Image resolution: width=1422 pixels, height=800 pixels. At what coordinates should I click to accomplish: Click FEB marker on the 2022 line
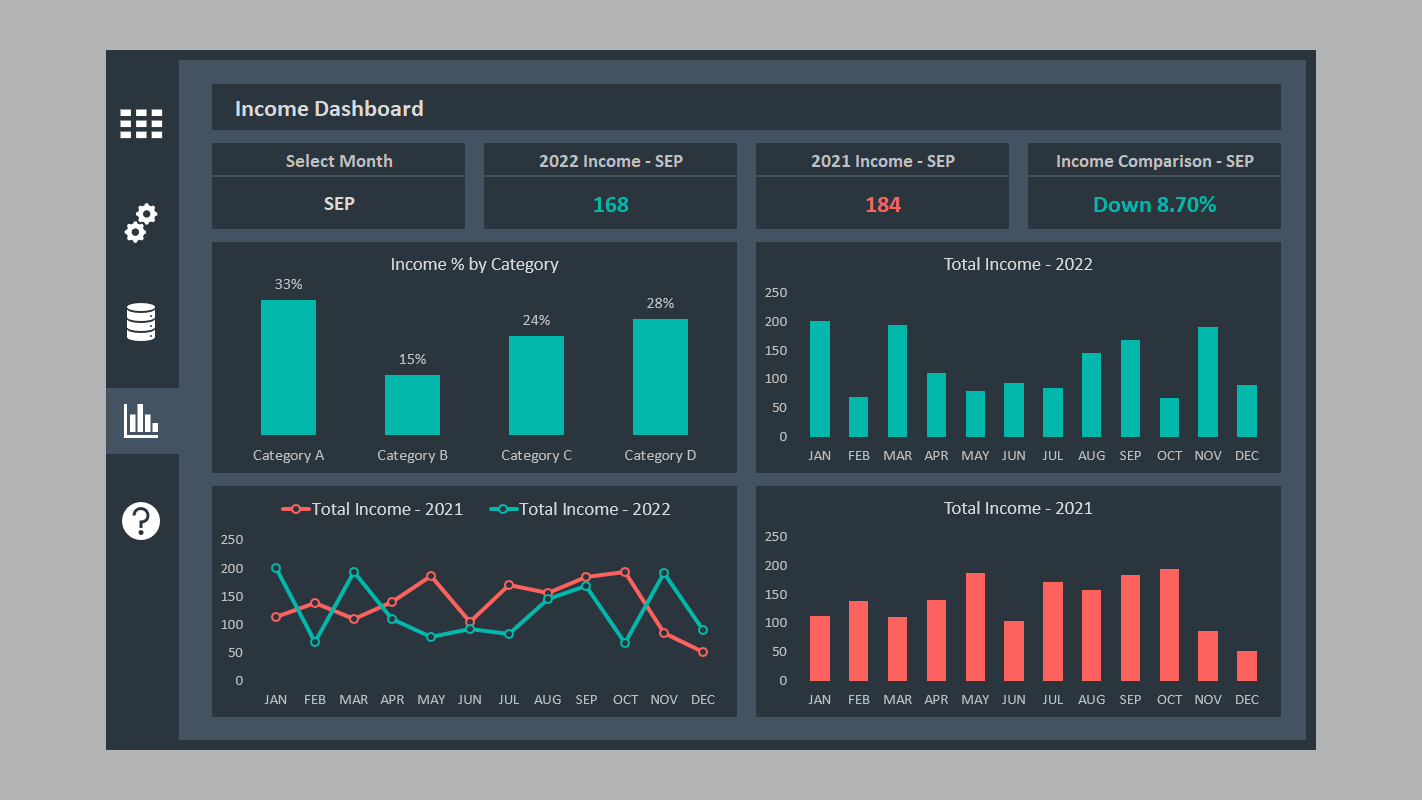[315, 642]
